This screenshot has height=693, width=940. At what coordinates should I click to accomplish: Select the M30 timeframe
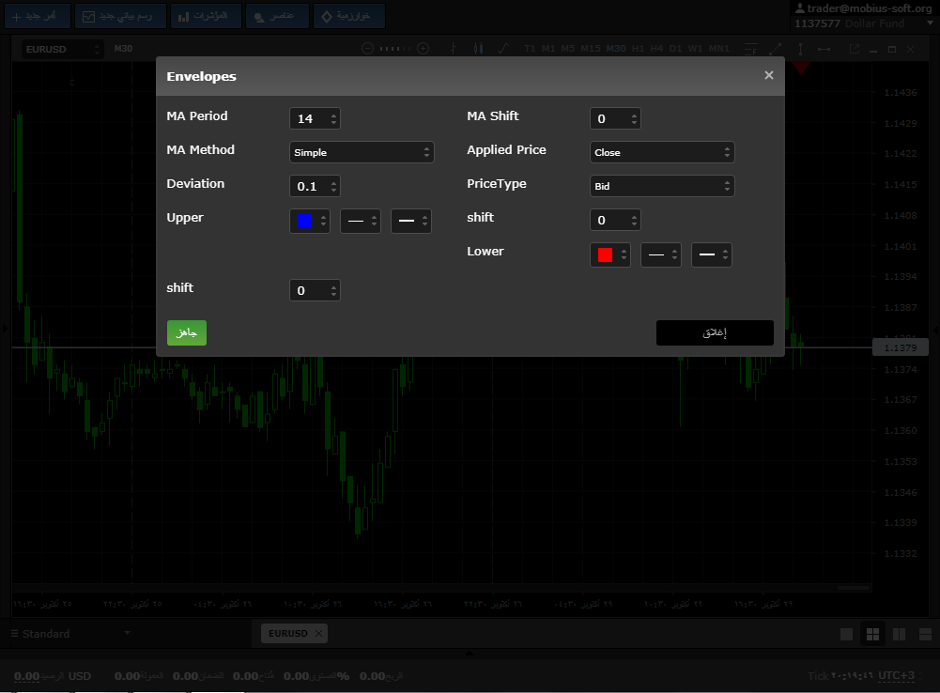616,49
